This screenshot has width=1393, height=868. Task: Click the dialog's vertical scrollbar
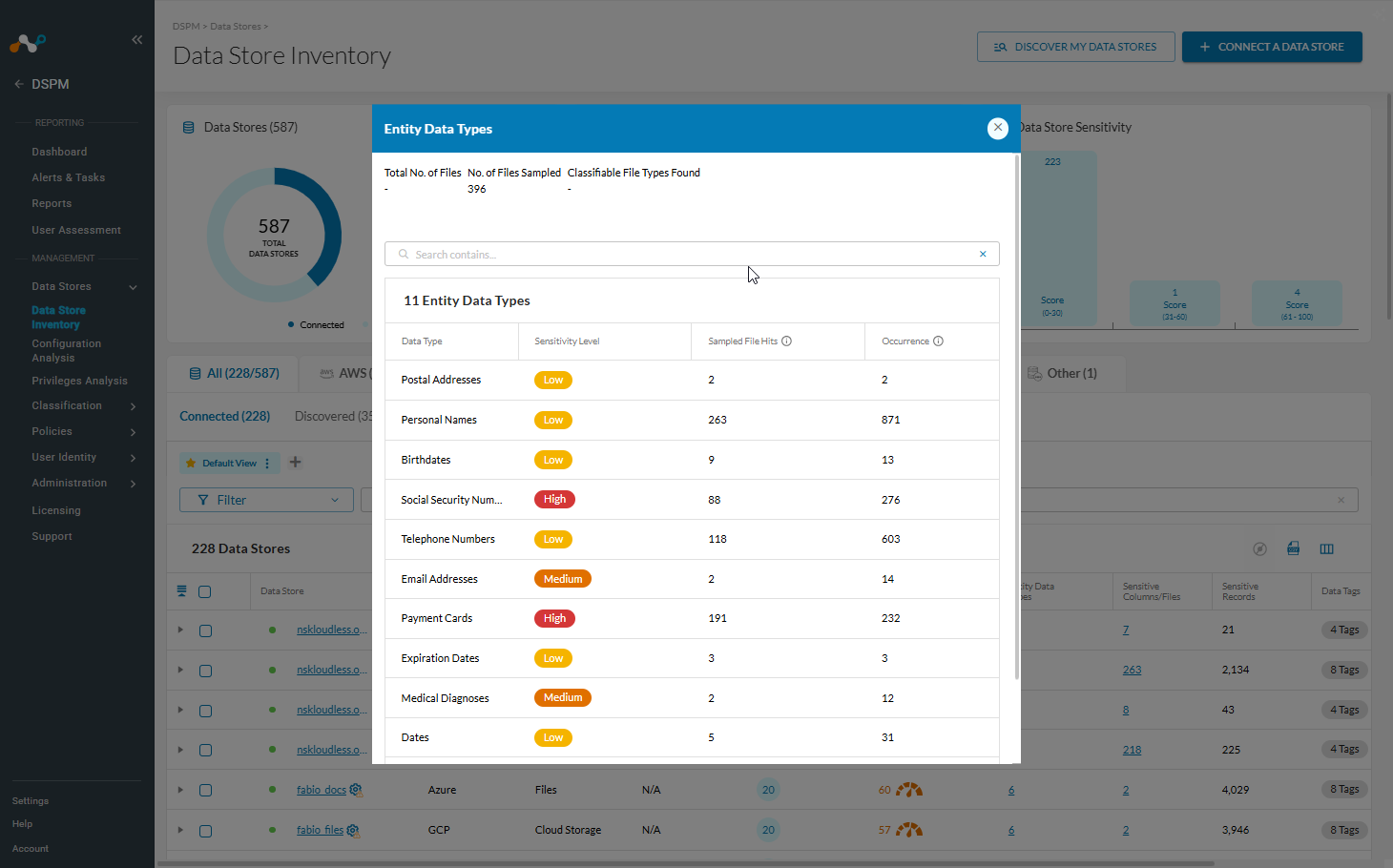(x=1017, y=420)
